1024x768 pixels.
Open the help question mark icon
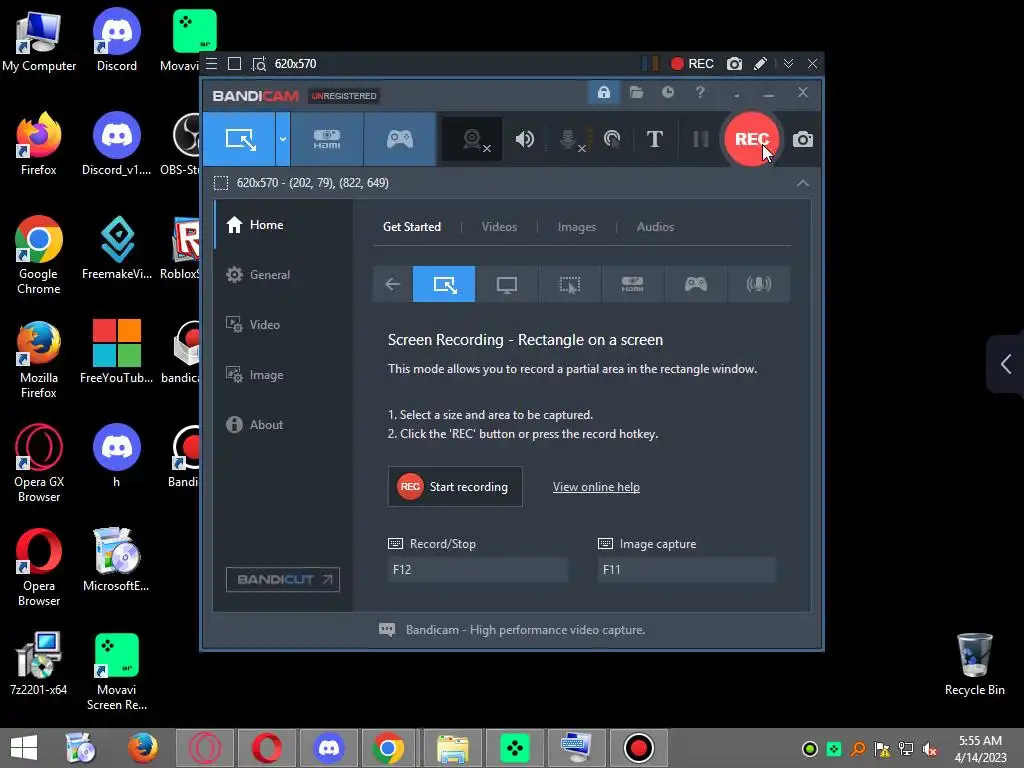point(700,92)
